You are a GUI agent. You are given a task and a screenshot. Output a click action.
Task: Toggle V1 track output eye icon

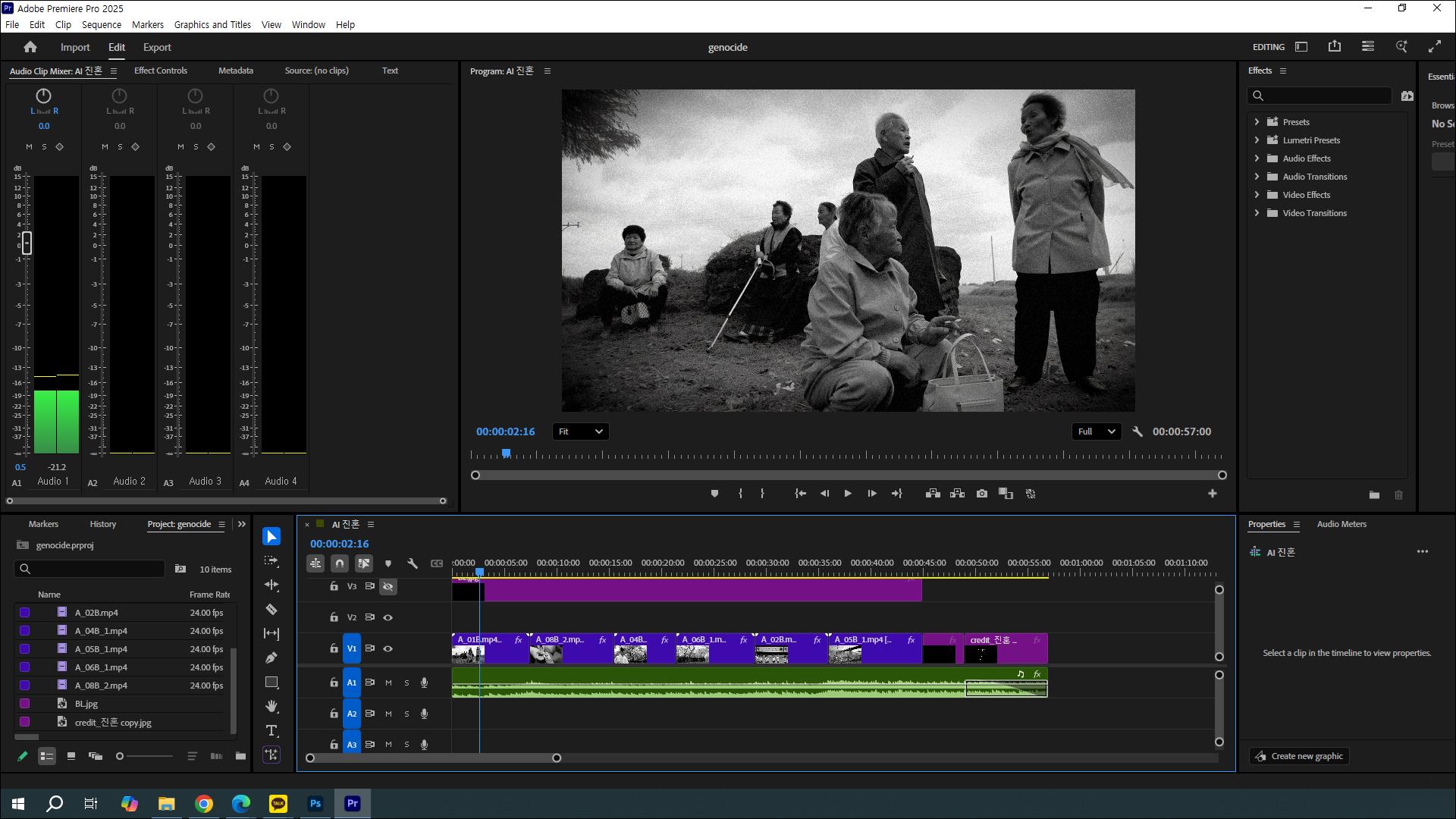click(x=388, y=649)
